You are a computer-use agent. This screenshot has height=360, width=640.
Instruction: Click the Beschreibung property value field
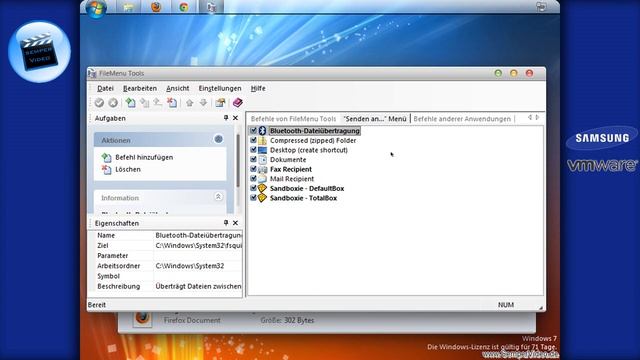(x=198, y=287)
